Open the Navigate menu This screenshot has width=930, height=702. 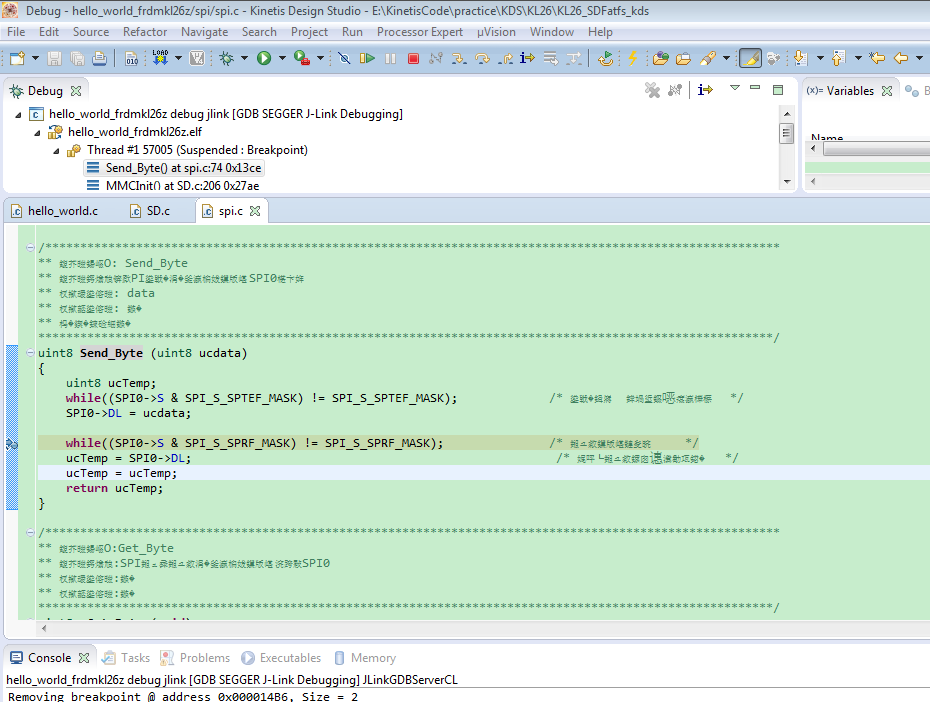205,32
